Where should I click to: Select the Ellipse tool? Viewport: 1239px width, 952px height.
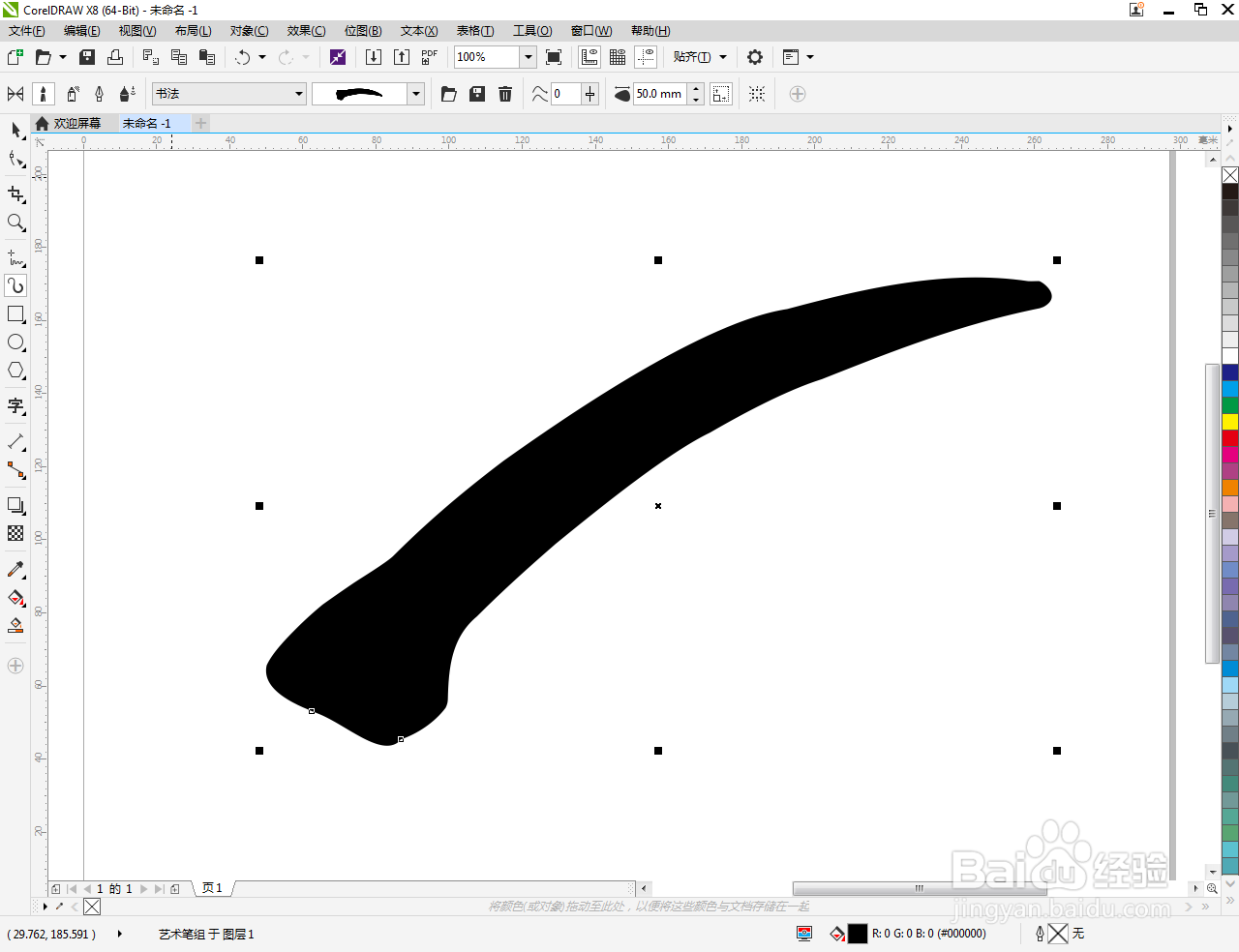coord(15,342)
